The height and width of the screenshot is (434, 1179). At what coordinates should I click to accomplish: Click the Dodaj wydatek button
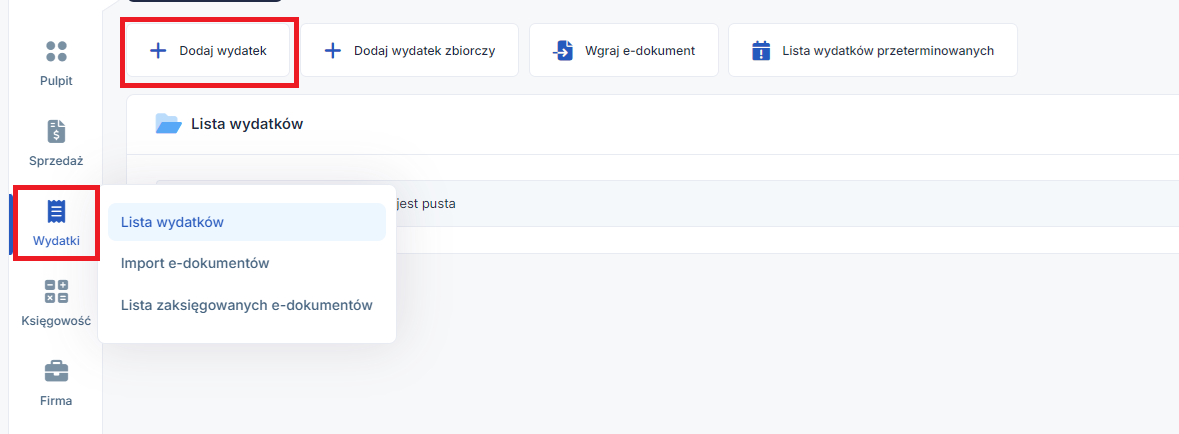tap(208, 50)
